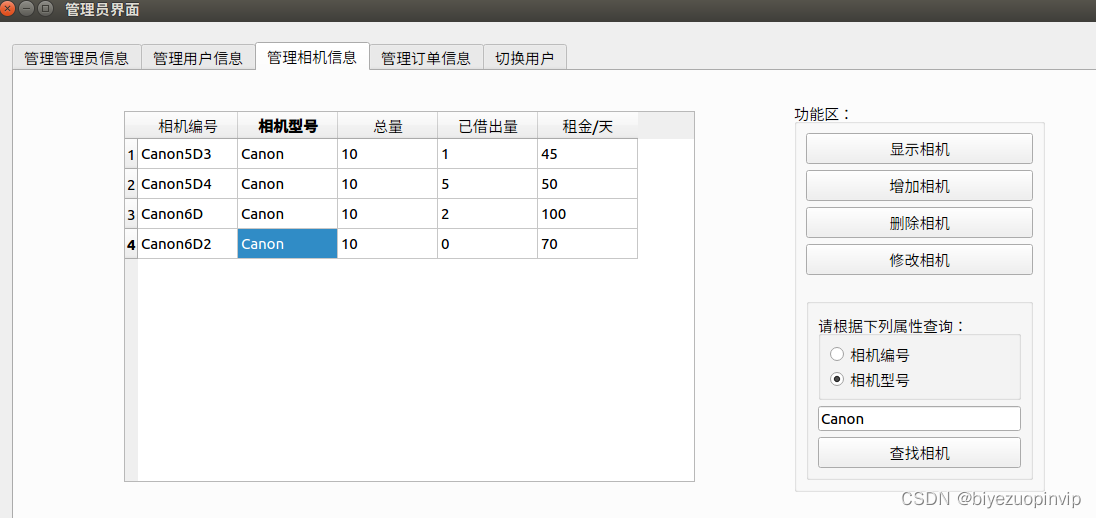The image size is (1096, 518).
Task: Open the 管理用户信息 tab
Action: pyautogui.click(x=198, y=57)
